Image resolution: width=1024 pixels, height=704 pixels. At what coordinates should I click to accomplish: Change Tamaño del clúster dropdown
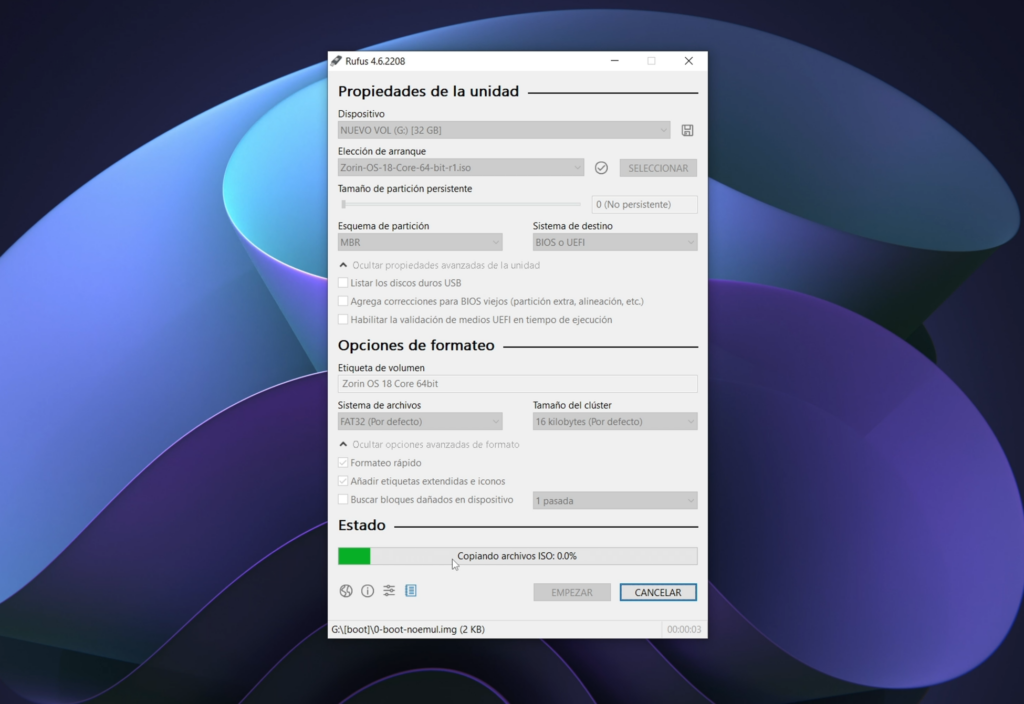click(614, 421)
